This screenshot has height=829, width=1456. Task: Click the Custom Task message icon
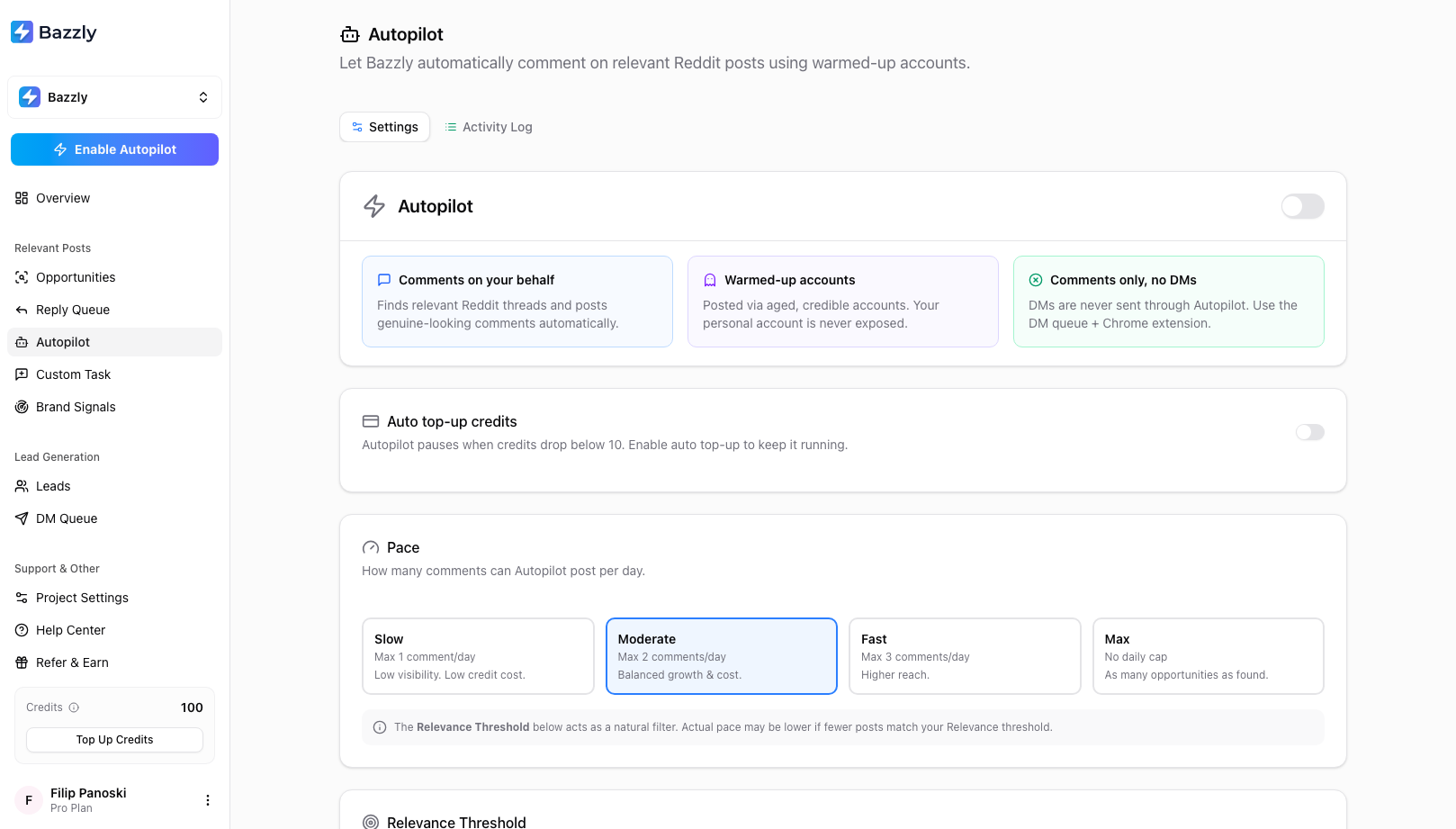[x=22, y=374]
